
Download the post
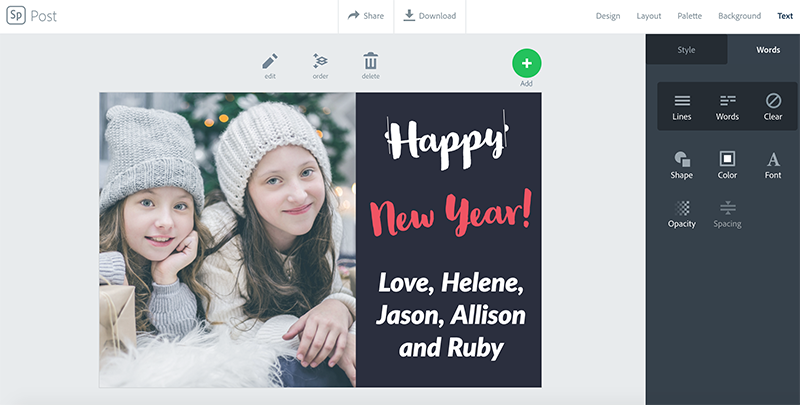pyautogui.click(x=430, y=16)
